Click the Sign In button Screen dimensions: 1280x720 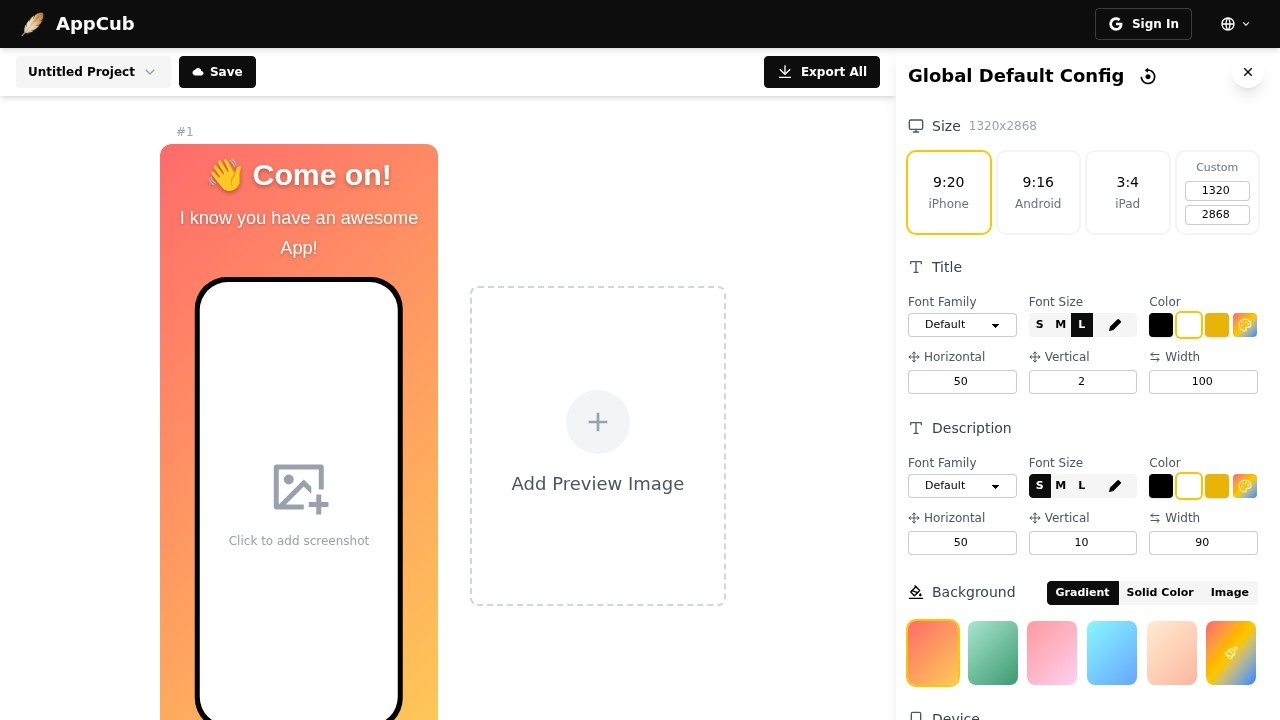(x=1143, y=24)
